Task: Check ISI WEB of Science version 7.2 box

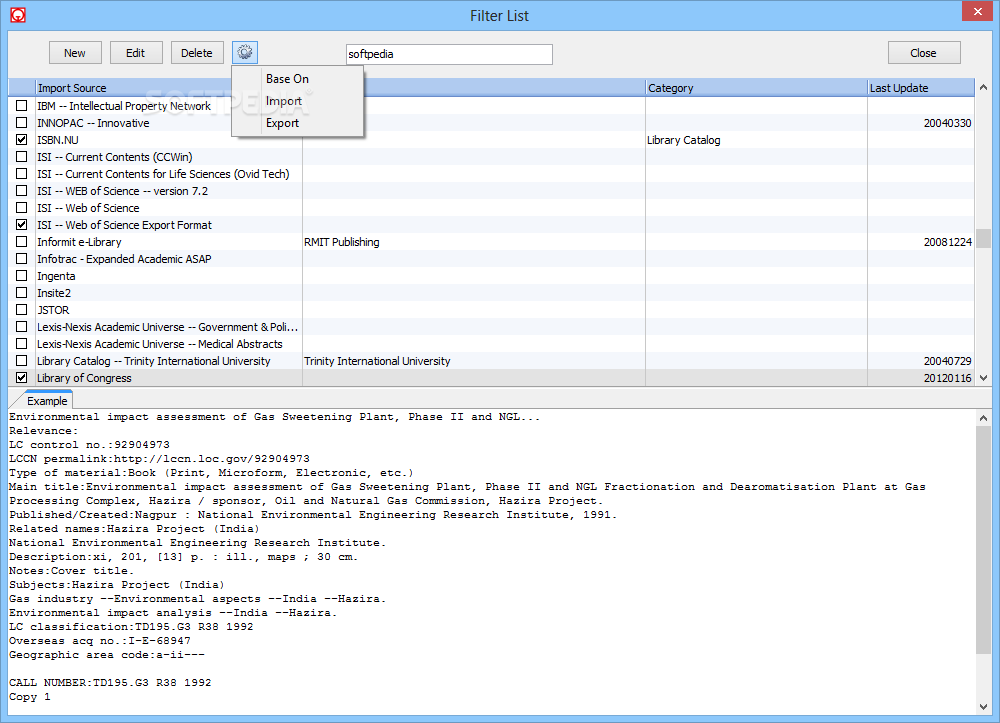Action: point(22,190)
